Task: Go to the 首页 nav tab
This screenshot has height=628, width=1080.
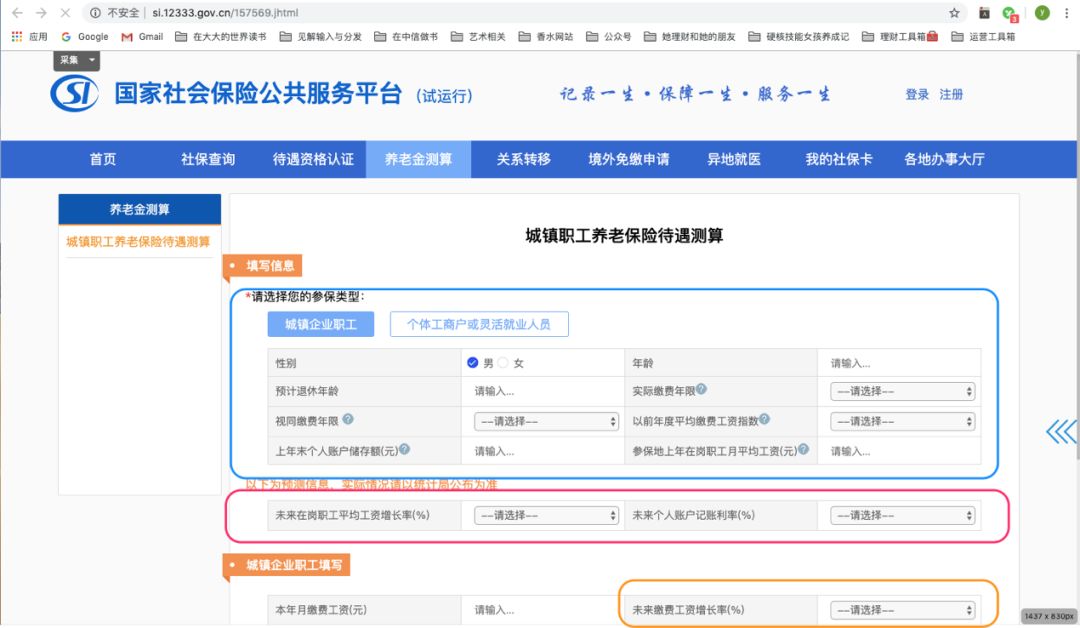Action: pyautogui.click(x=103, y=159)
